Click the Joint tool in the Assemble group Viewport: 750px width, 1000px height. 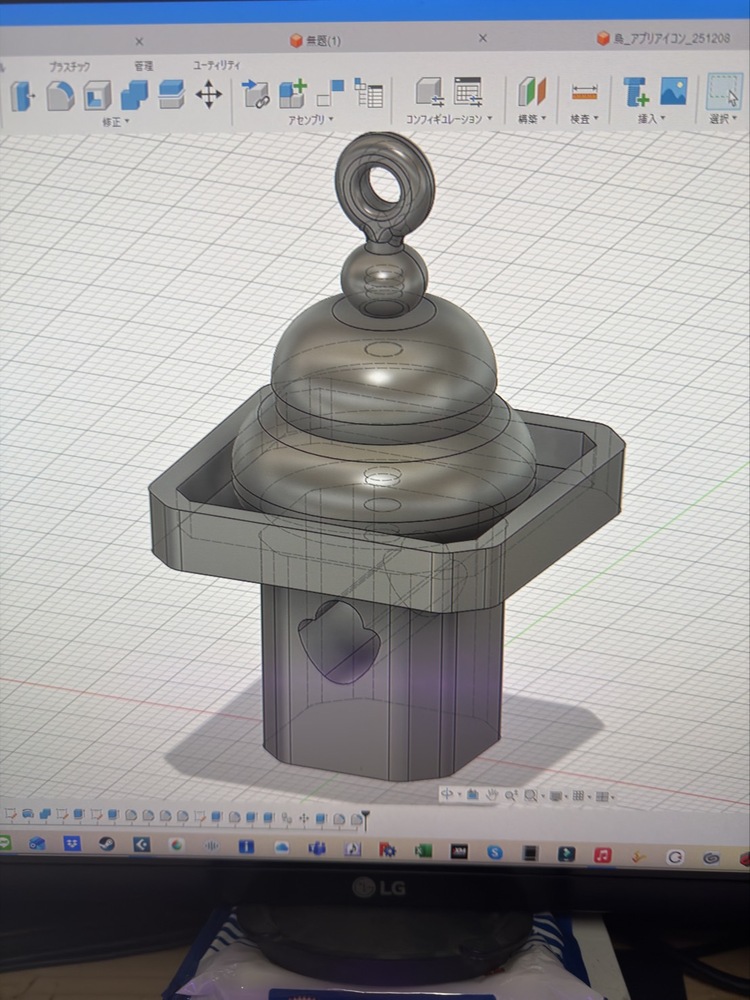[256, 95]
